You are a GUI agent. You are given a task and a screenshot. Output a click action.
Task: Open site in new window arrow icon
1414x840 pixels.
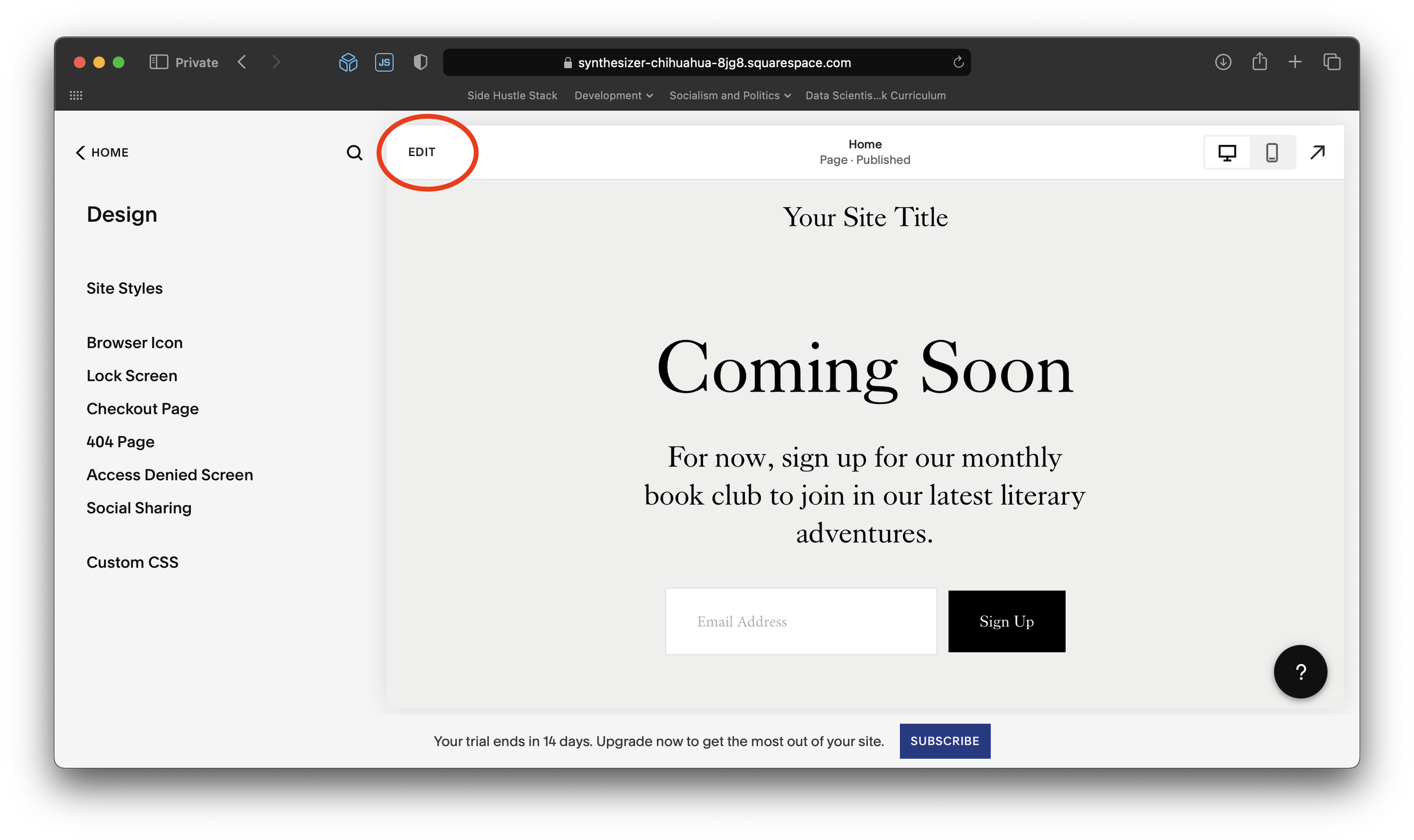pyautogui.click(x=1317, y=152)
